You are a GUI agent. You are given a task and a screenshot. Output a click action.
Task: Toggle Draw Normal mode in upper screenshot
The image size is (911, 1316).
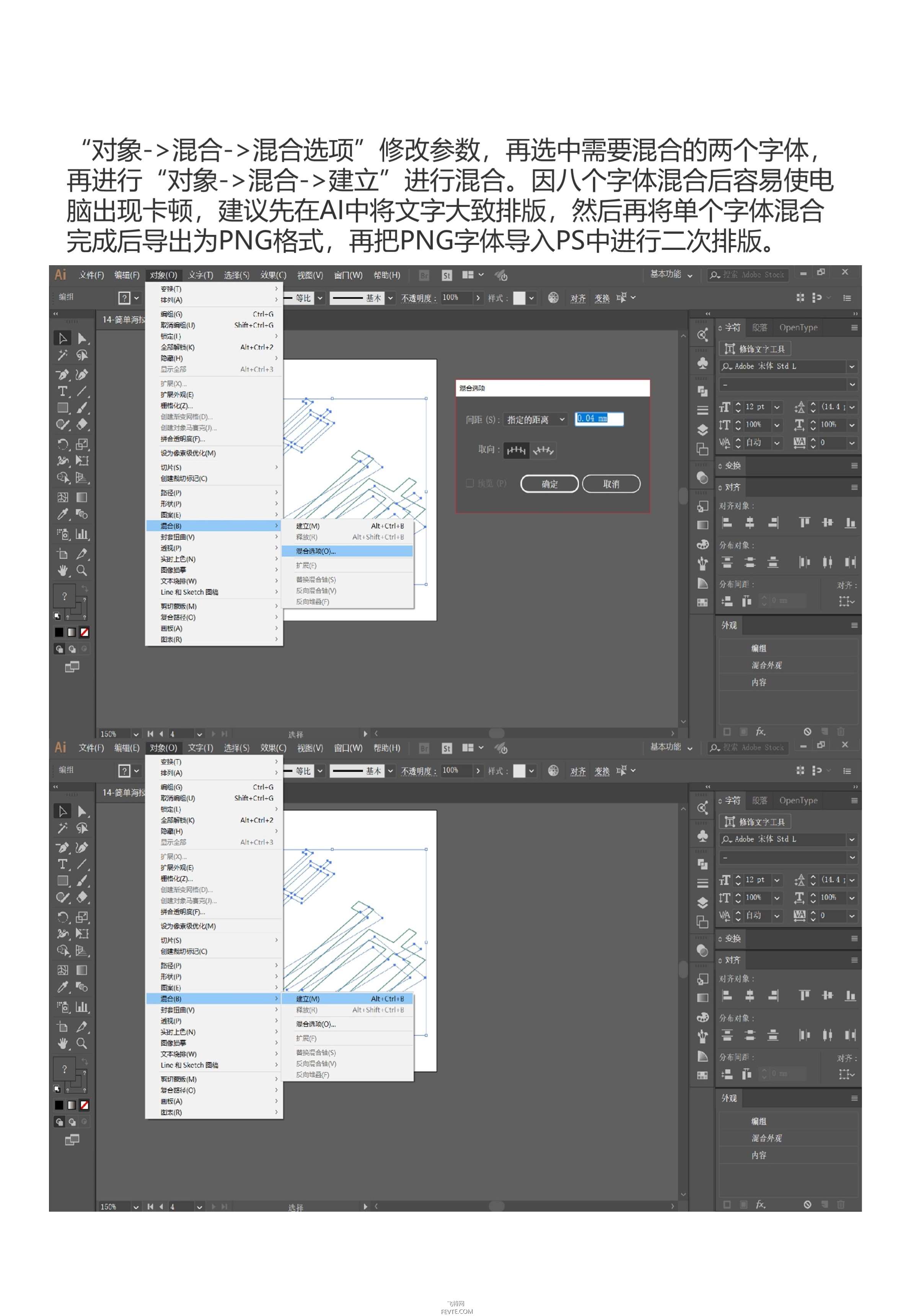point(59,649)
